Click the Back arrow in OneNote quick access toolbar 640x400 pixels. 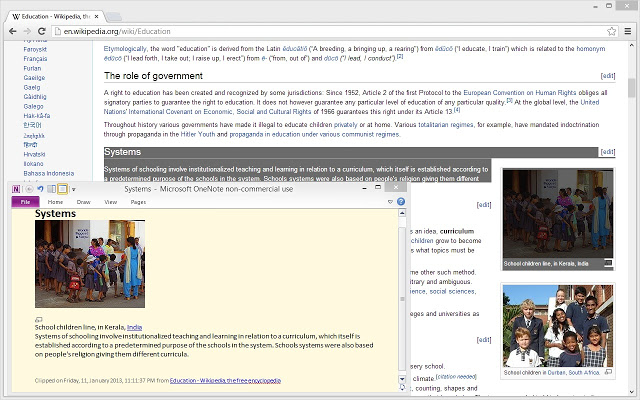click(x=29, y=189)
